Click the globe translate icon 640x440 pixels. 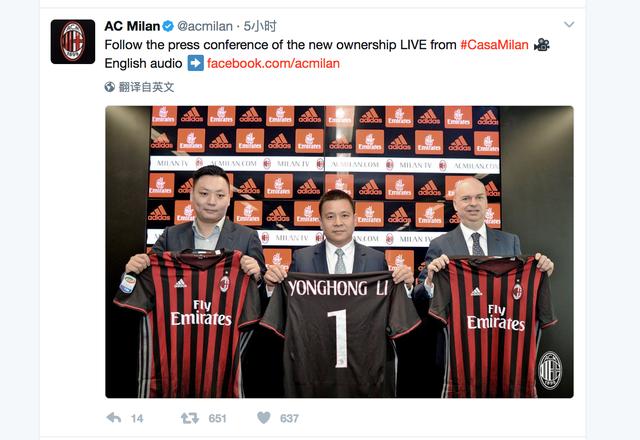(x=109, y=87)
